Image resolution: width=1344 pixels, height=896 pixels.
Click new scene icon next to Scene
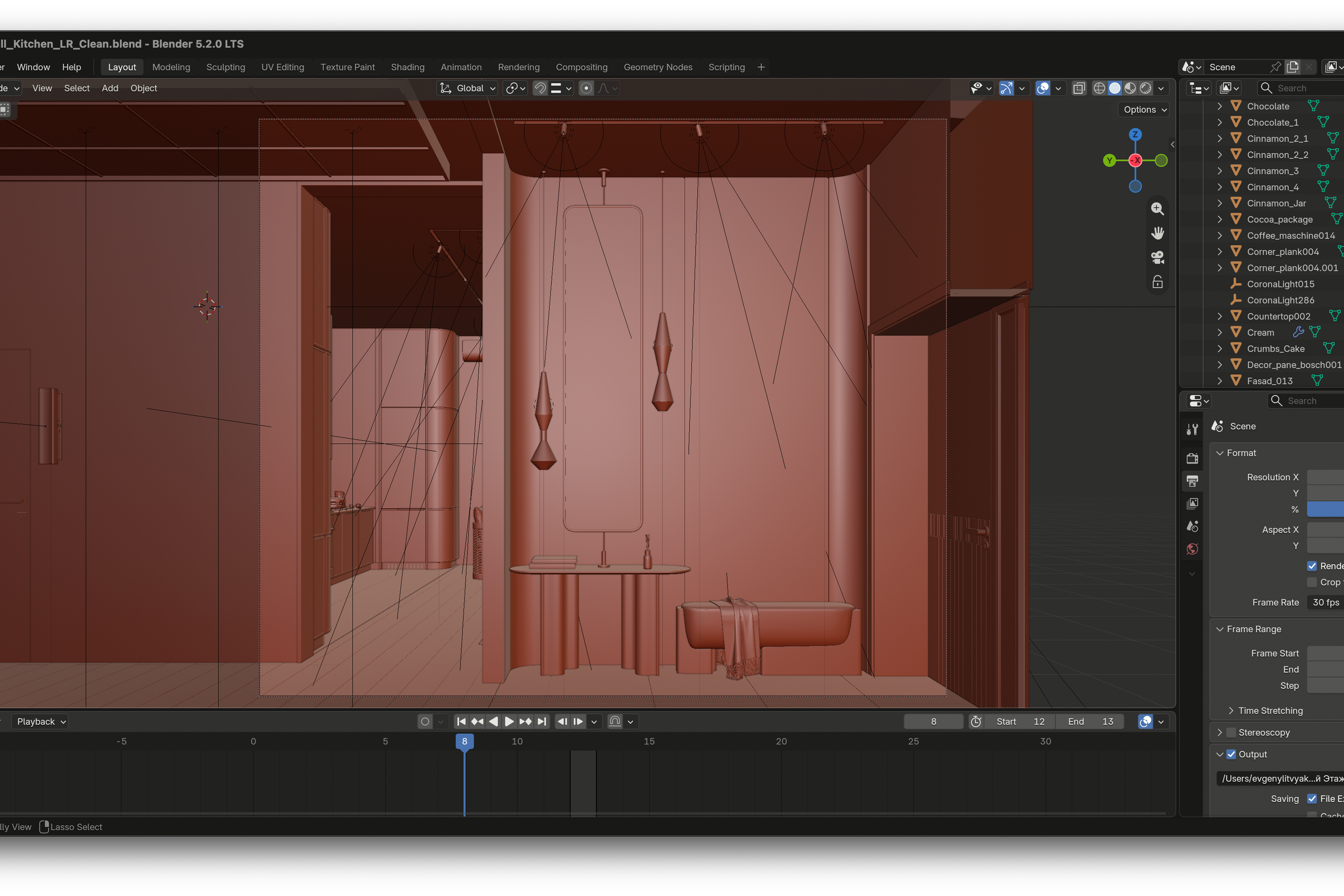[1292, 67]
